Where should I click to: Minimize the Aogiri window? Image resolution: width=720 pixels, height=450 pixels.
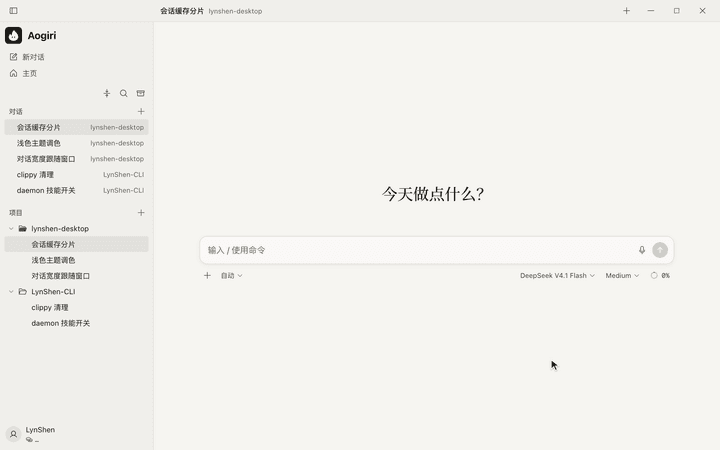(651, 11)
